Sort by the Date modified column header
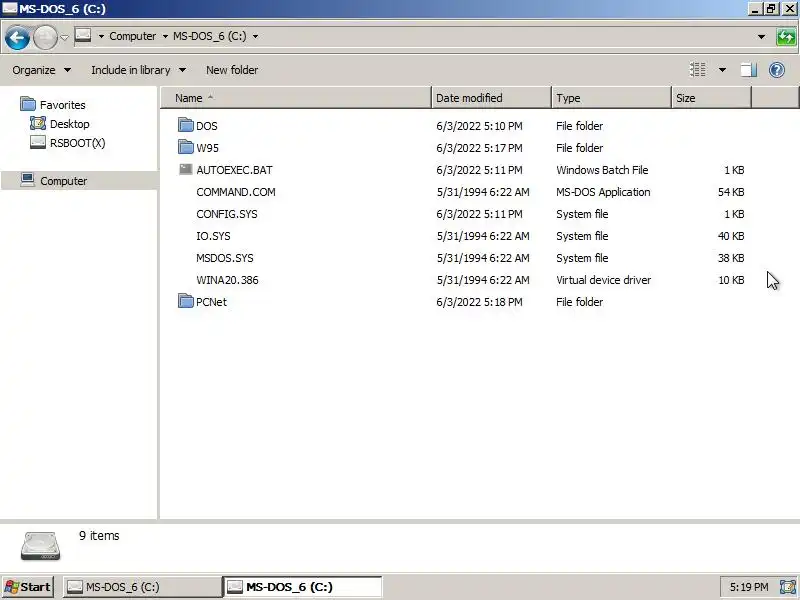The image size is (800, 600). 491,98
